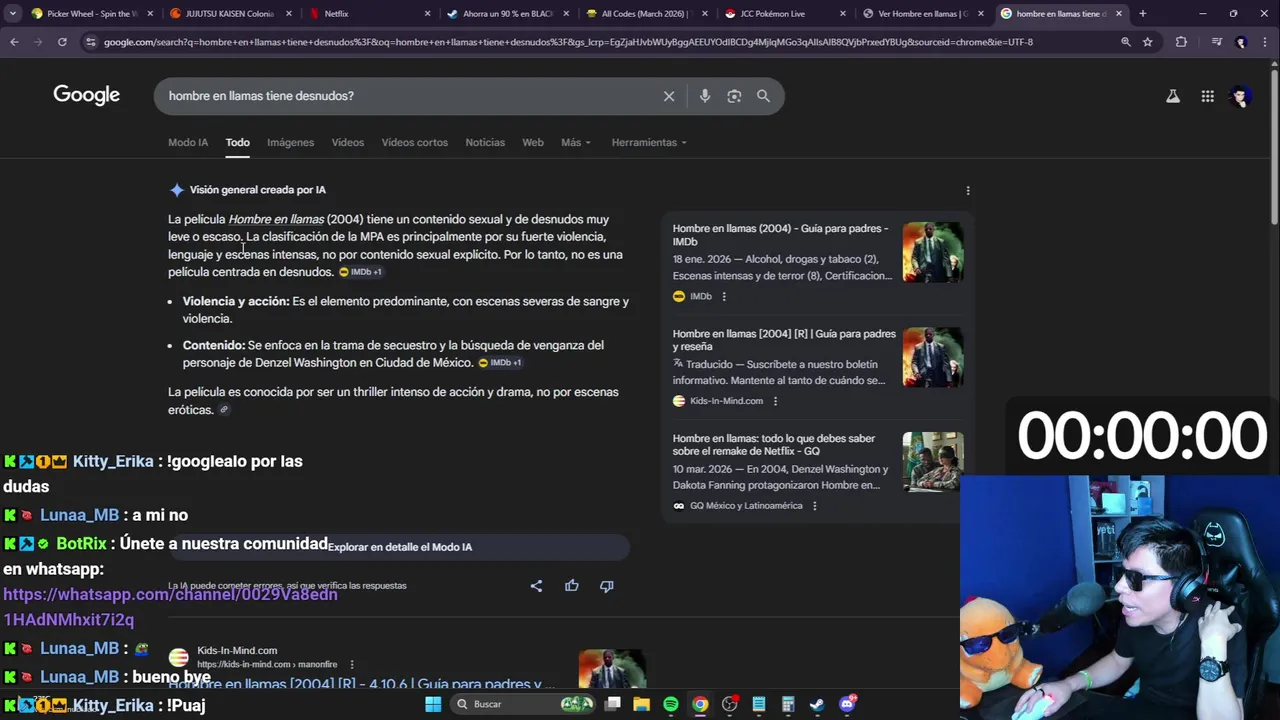
Task: Open the Kids-In-Mind.com result at the bottom
Action: coord(362,685)
